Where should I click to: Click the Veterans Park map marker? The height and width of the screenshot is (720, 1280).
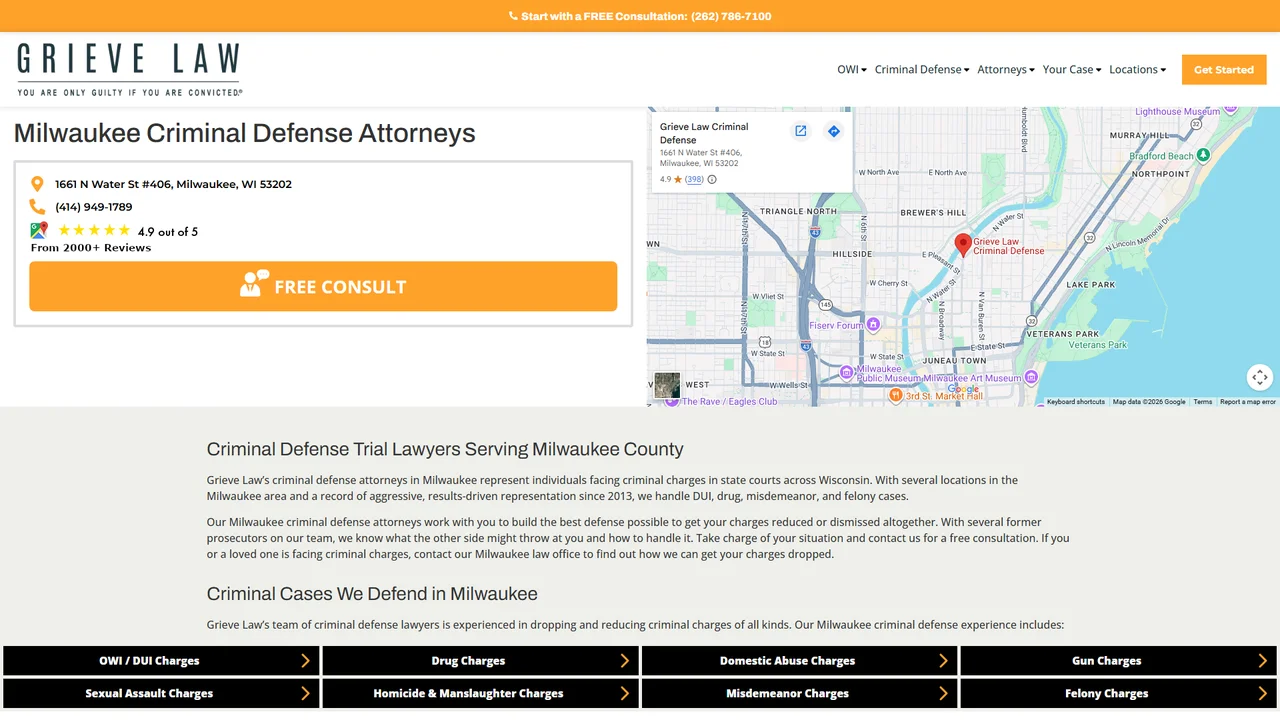coord(1098,345)
